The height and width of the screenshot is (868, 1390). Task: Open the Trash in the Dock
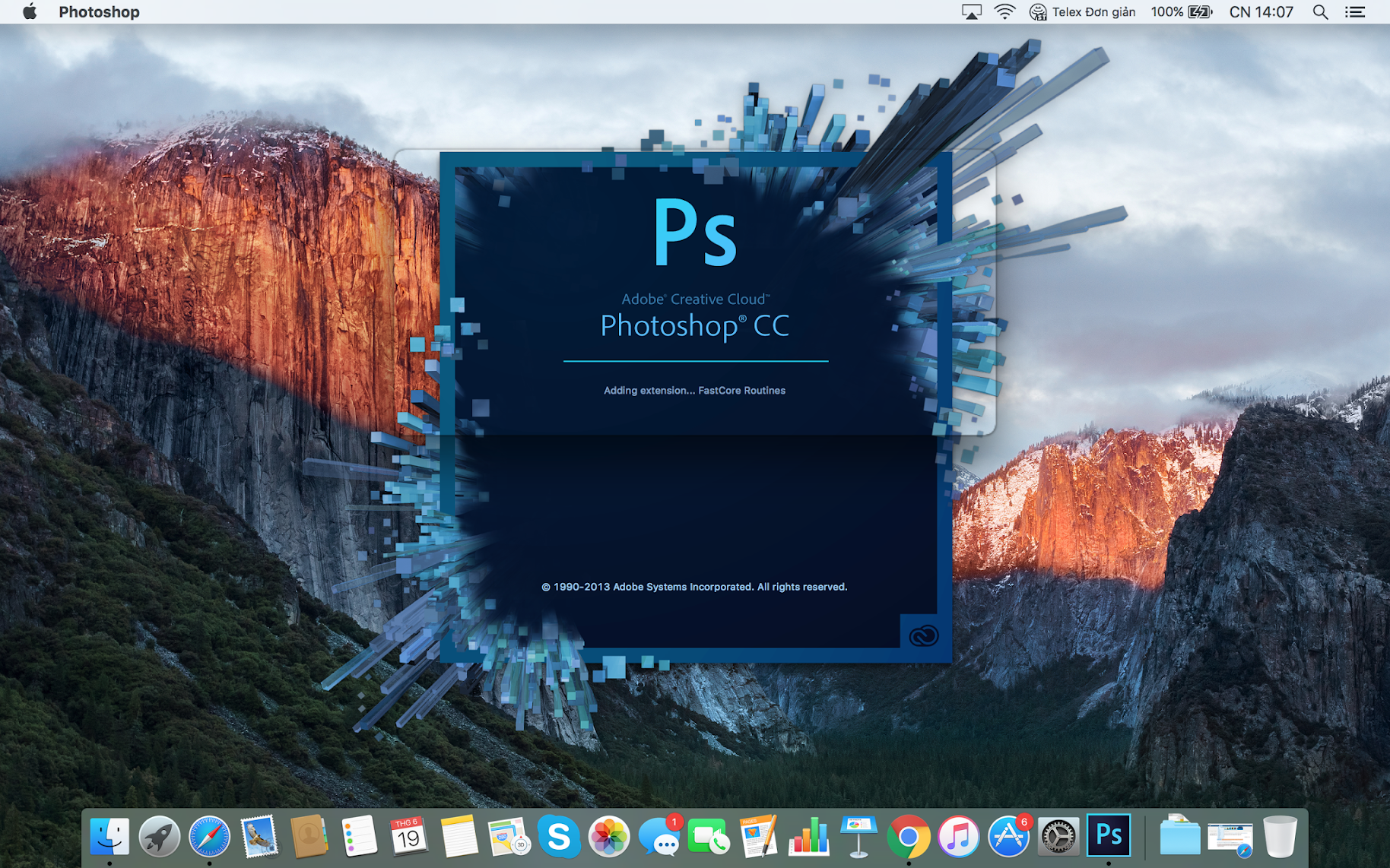pos(1280,836)
